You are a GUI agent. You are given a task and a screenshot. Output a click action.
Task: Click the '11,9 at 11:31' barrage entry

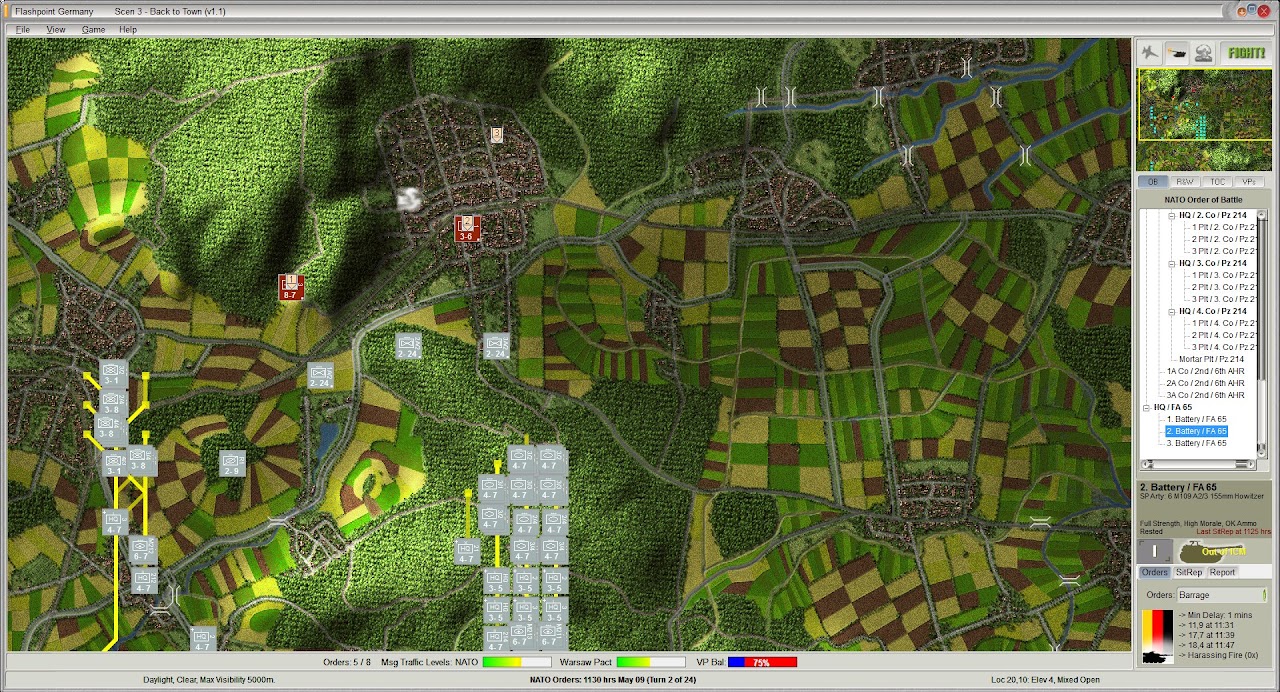click(x=1206, y=625)
